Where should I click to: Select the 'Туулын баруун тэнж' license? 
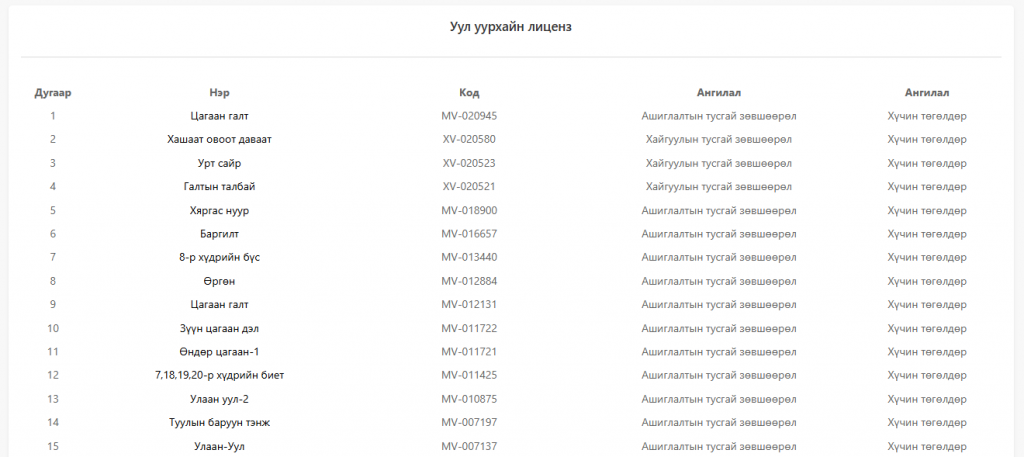click(219, 422)
